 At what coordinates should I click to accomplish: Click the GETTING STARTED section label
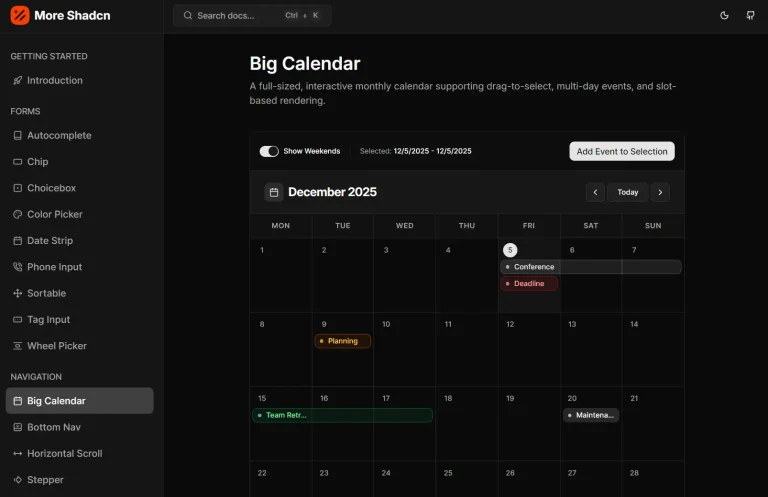49,56
